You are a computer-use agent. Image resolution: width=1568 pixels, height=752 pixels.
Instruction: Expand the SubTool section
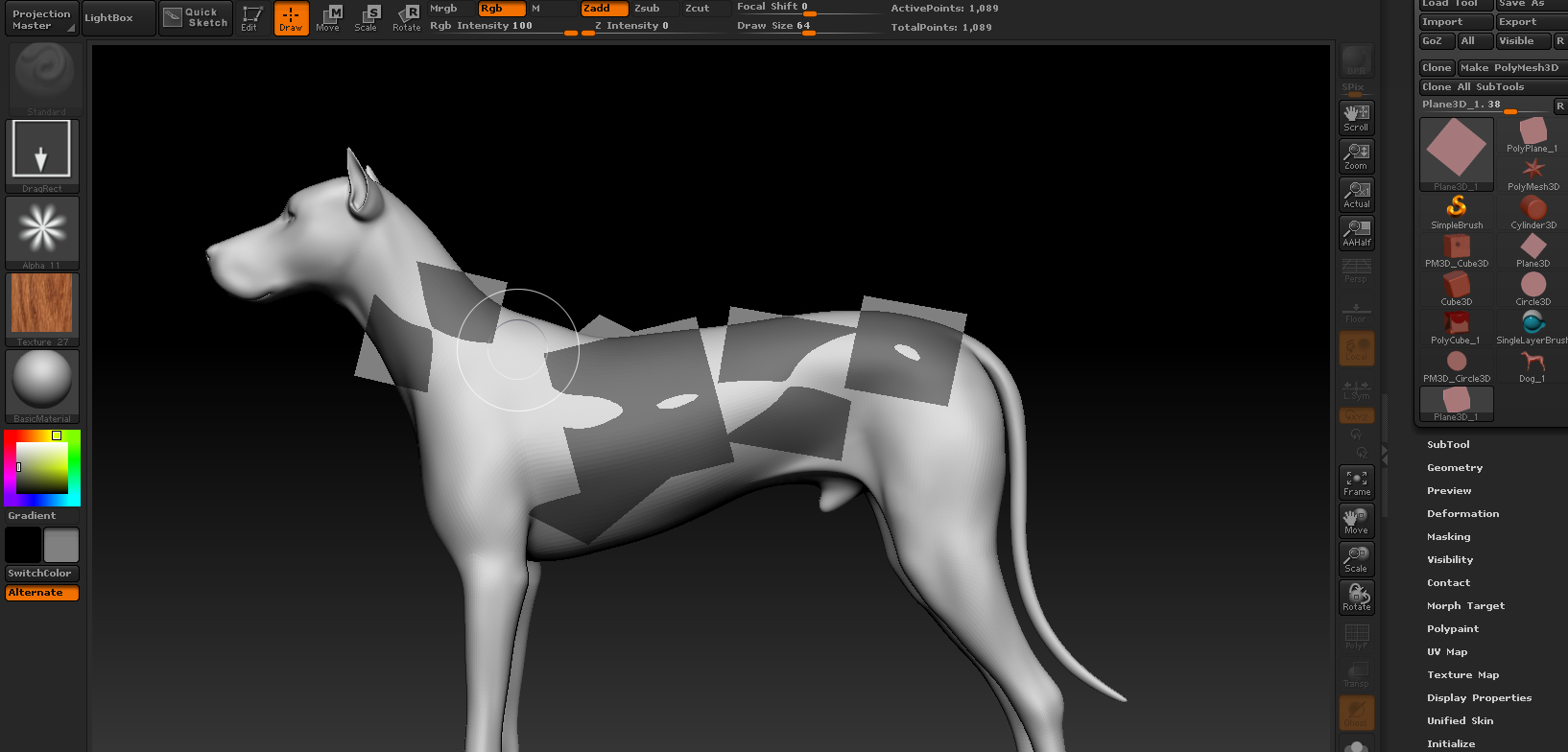1448,445
